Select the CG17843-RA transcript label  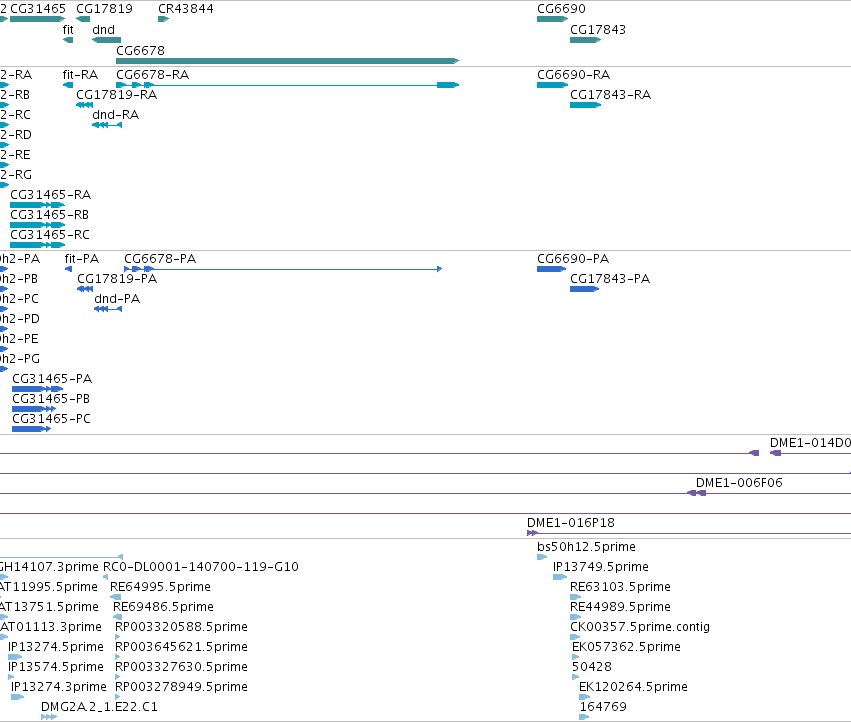[610, 94]
